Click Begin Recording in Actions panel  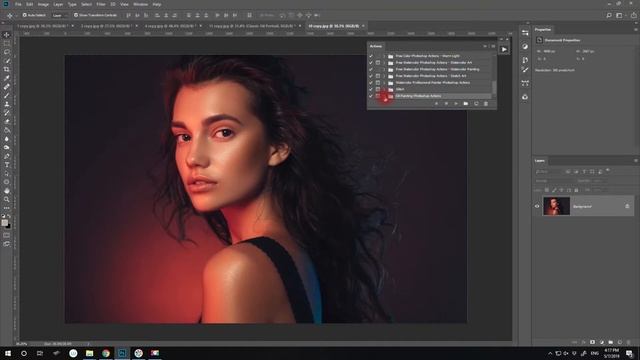coord(446,104)
